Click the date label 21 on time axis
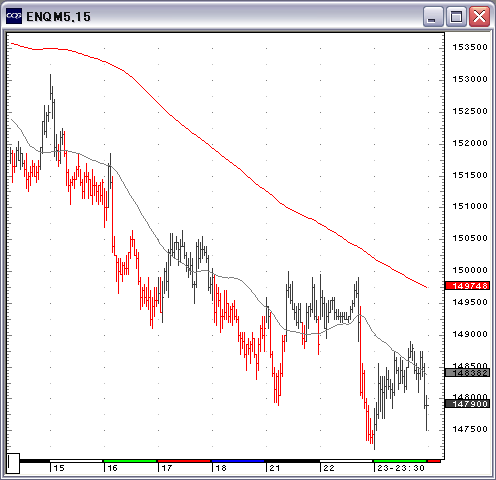The height and width of the screenshot is (480, 496). click(275, 468)
